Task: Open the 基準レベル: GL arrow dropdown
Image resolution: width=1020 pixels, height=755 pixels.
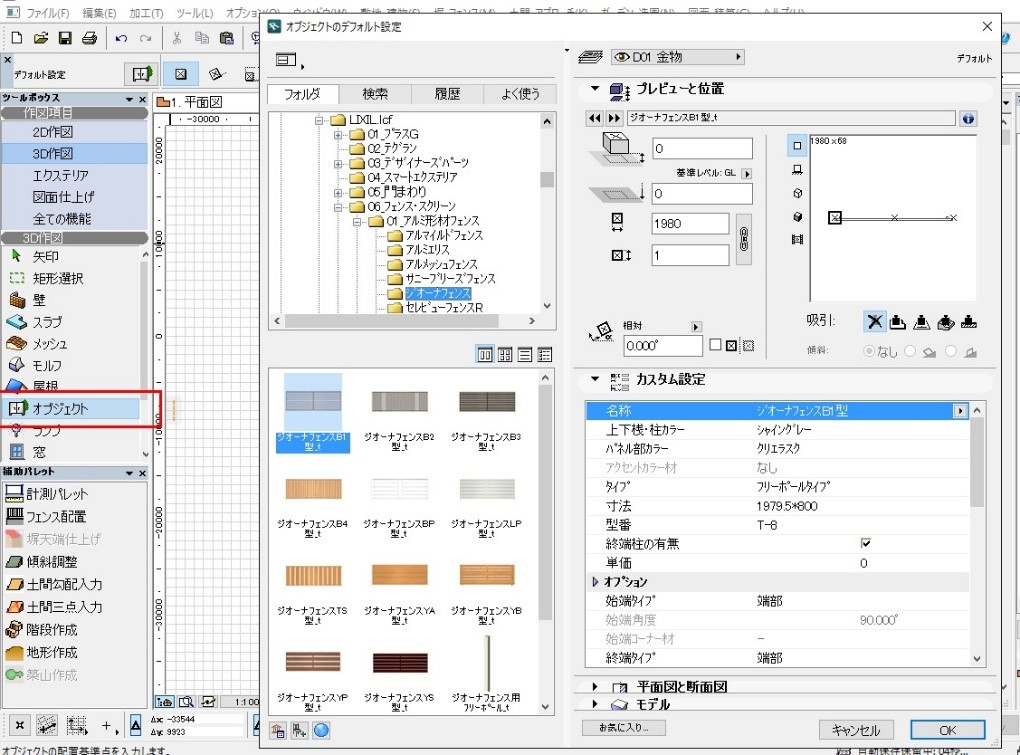Action: click(x=747, y=174)
